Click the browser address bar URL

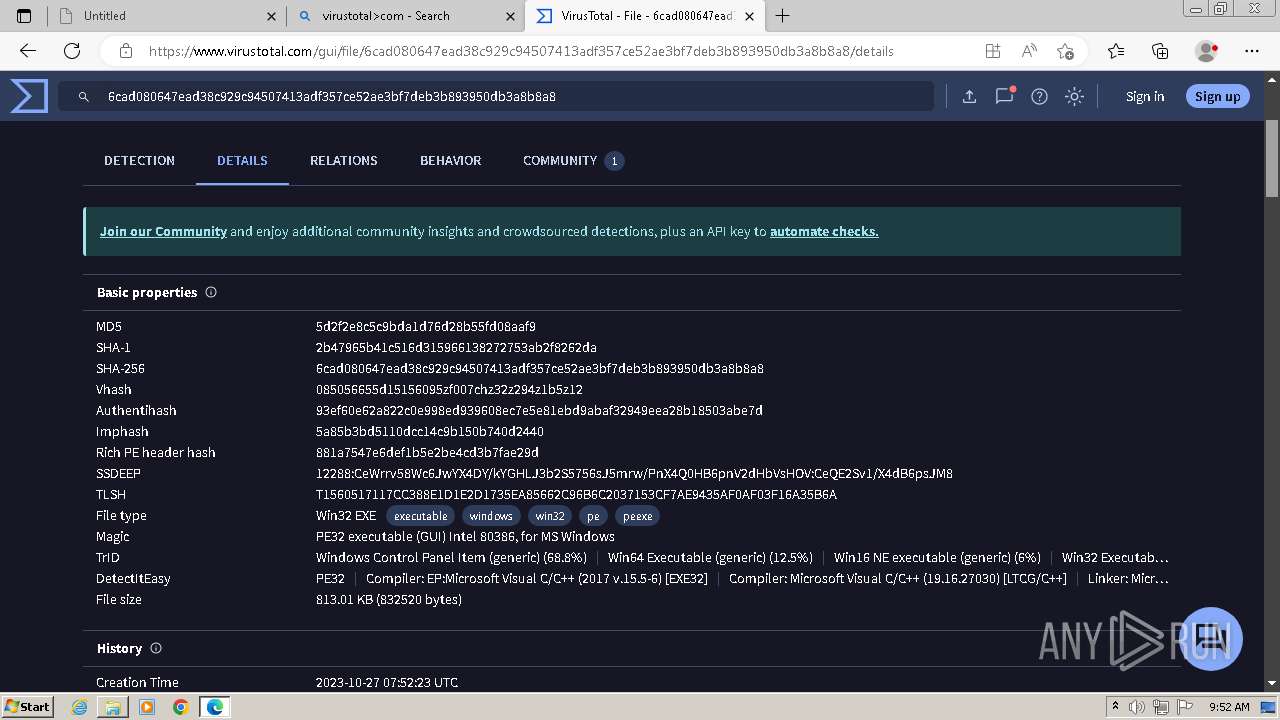(521, 51)
